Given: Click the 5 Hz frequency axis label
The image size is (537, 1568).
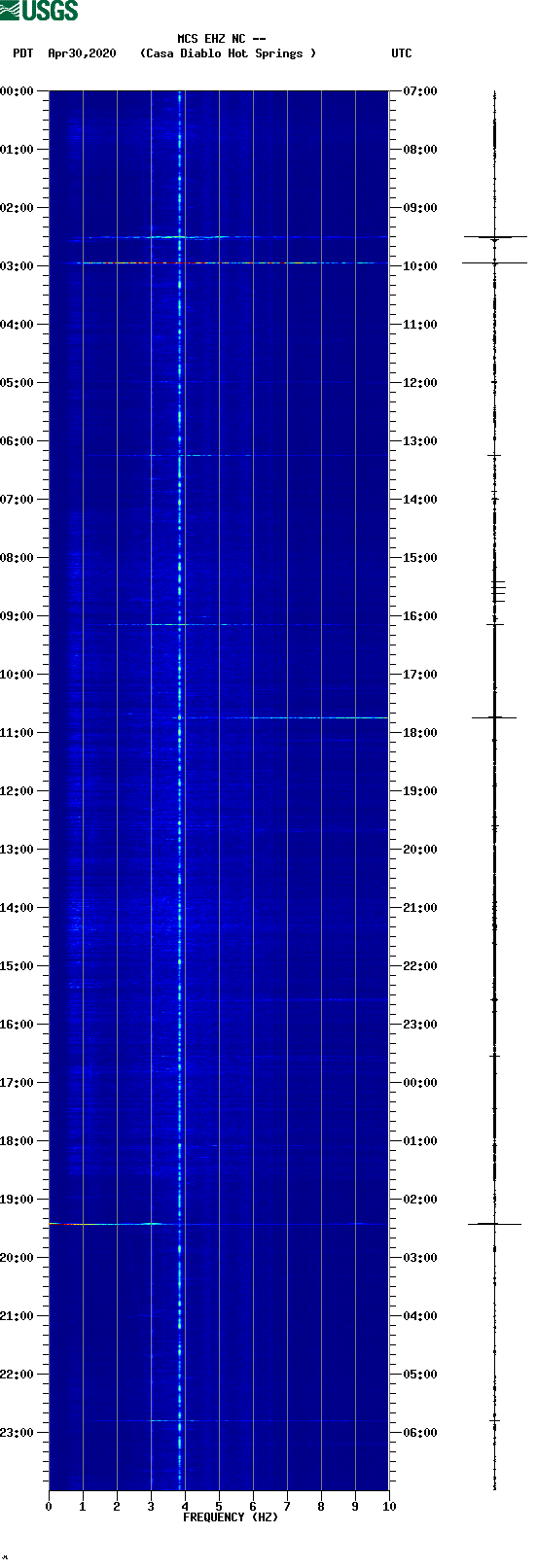Looking at the screenshot, I should [219, 1507].
